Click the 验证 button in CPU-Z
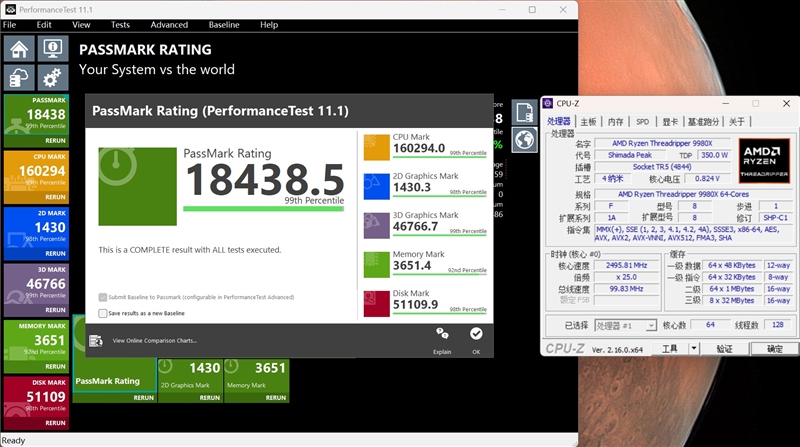This screenshot has height=447, width=800. (724, 349)
